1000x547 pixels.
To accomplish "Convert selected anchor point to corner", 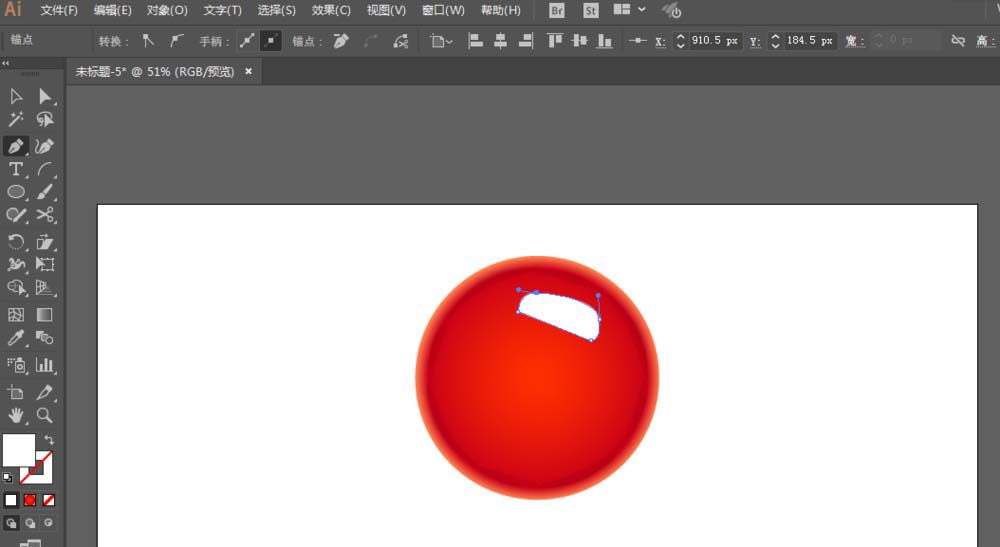I will [148, 41].
